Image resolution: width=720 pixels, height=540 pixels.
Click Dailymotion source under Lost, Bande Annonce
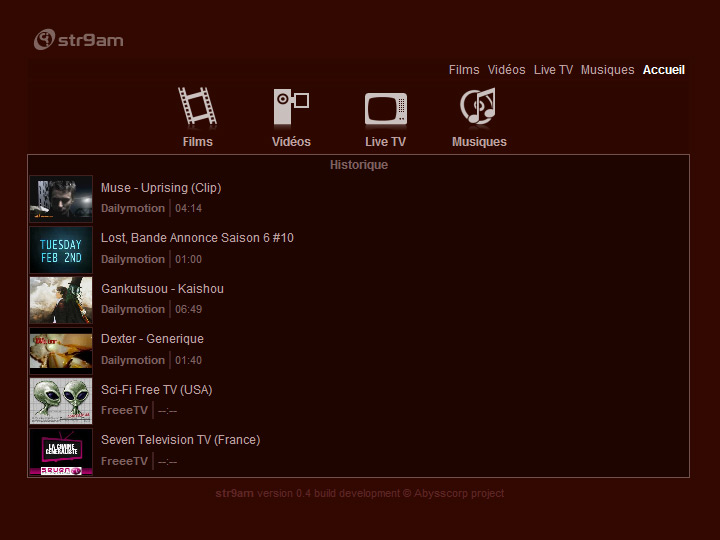click(x=133, y=259)
